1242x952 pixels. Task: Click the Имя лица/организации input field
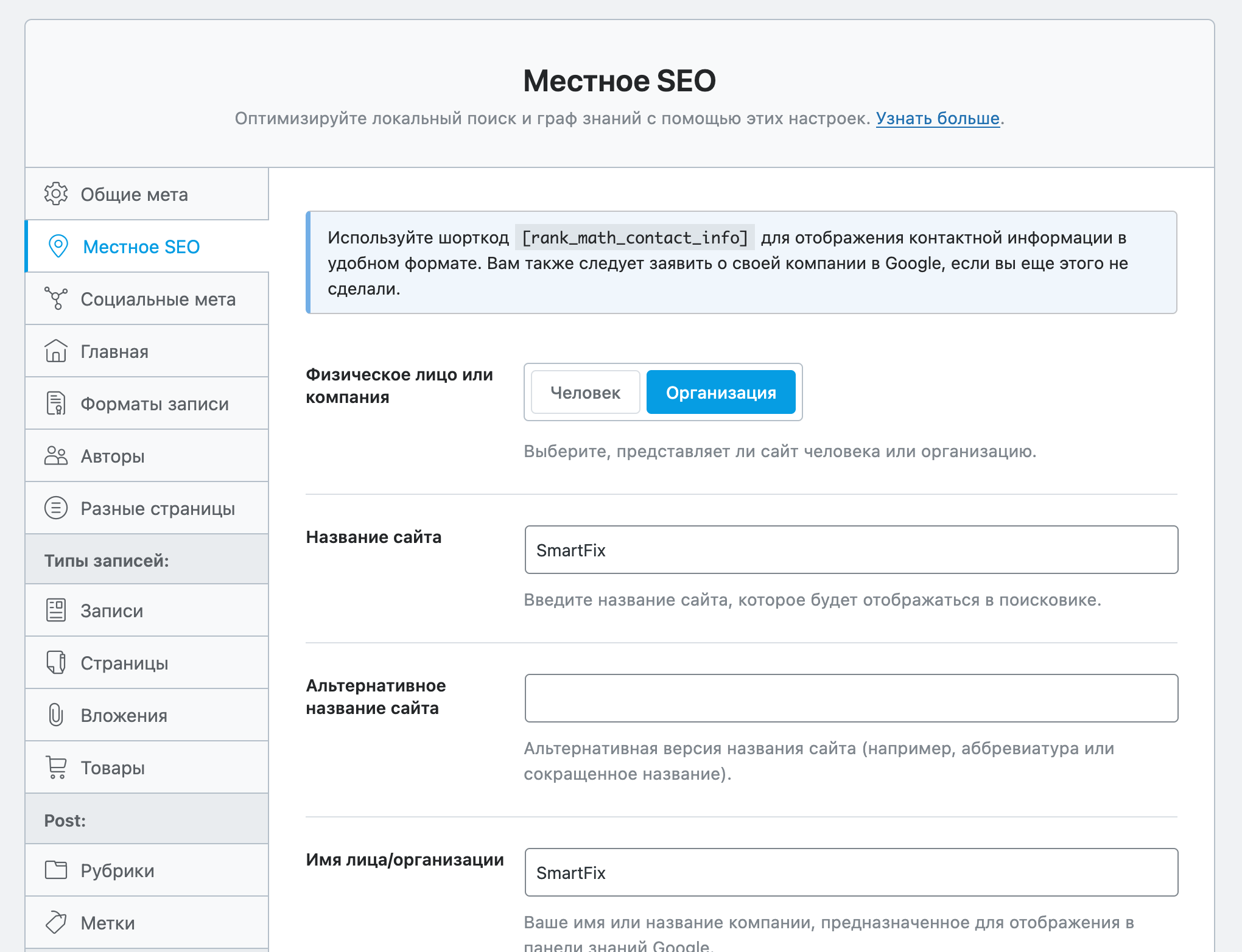click(x=851, y=872)
